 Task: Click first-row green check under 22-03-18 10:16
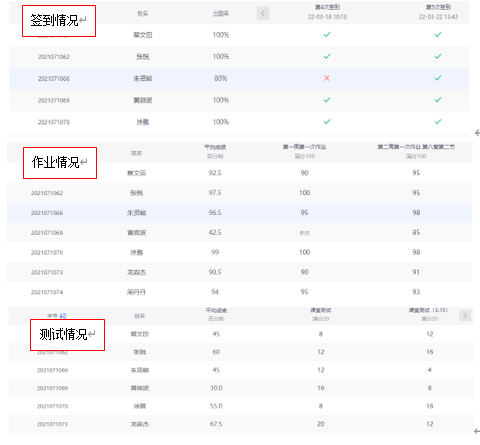click(327, 34)
